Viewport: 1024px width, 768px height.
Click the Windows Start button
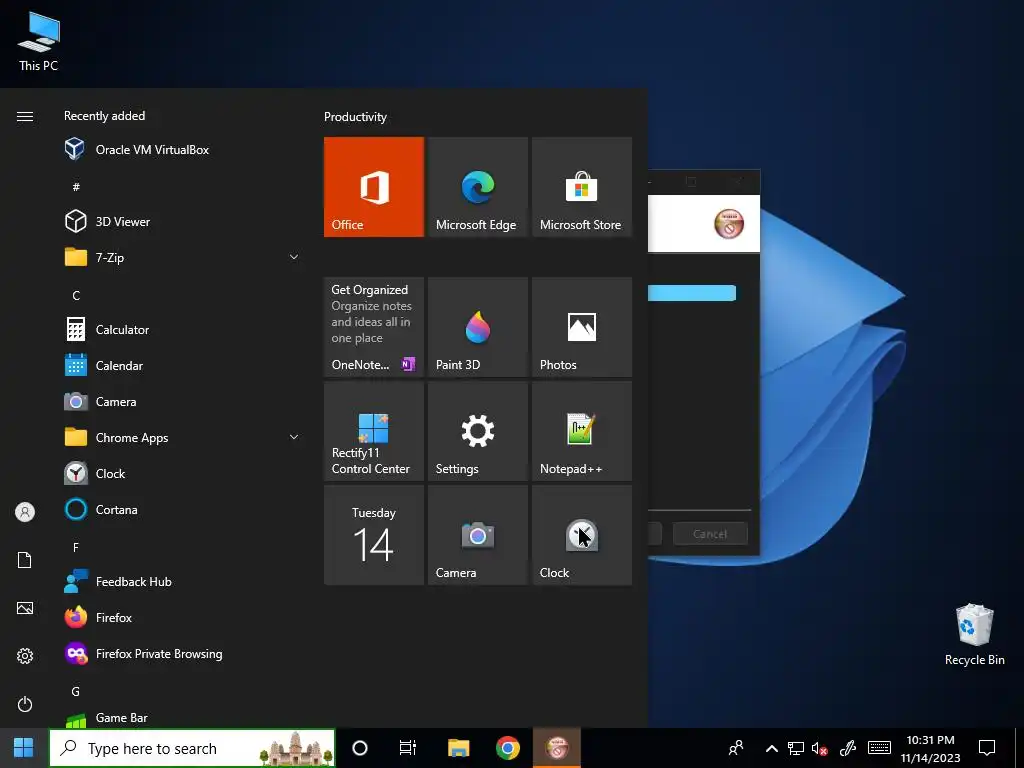click(x=24, y=748)
